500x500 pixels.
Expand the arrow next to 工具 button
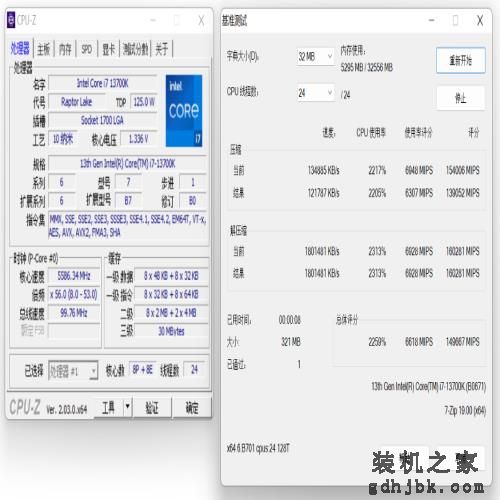pyautogui.click(x=127, y=407)
